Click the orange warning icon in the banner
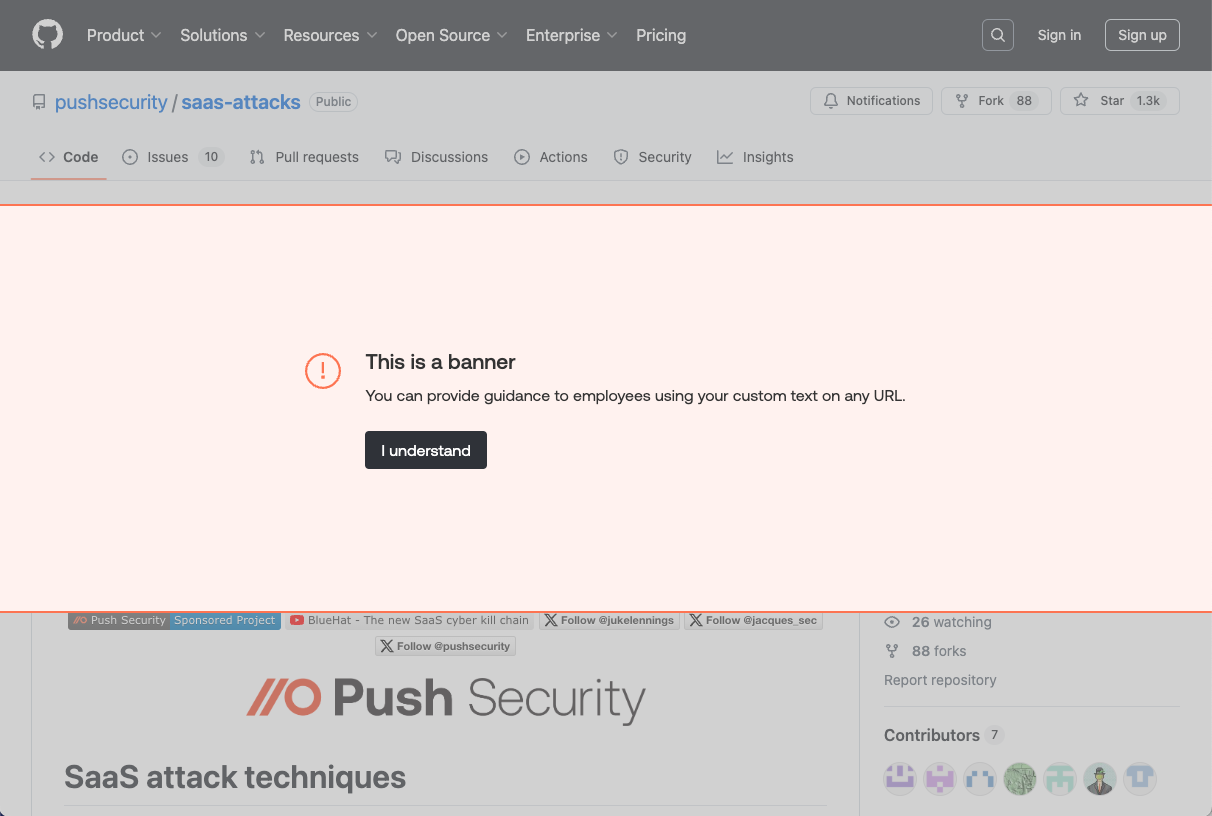 pos(323,371)
